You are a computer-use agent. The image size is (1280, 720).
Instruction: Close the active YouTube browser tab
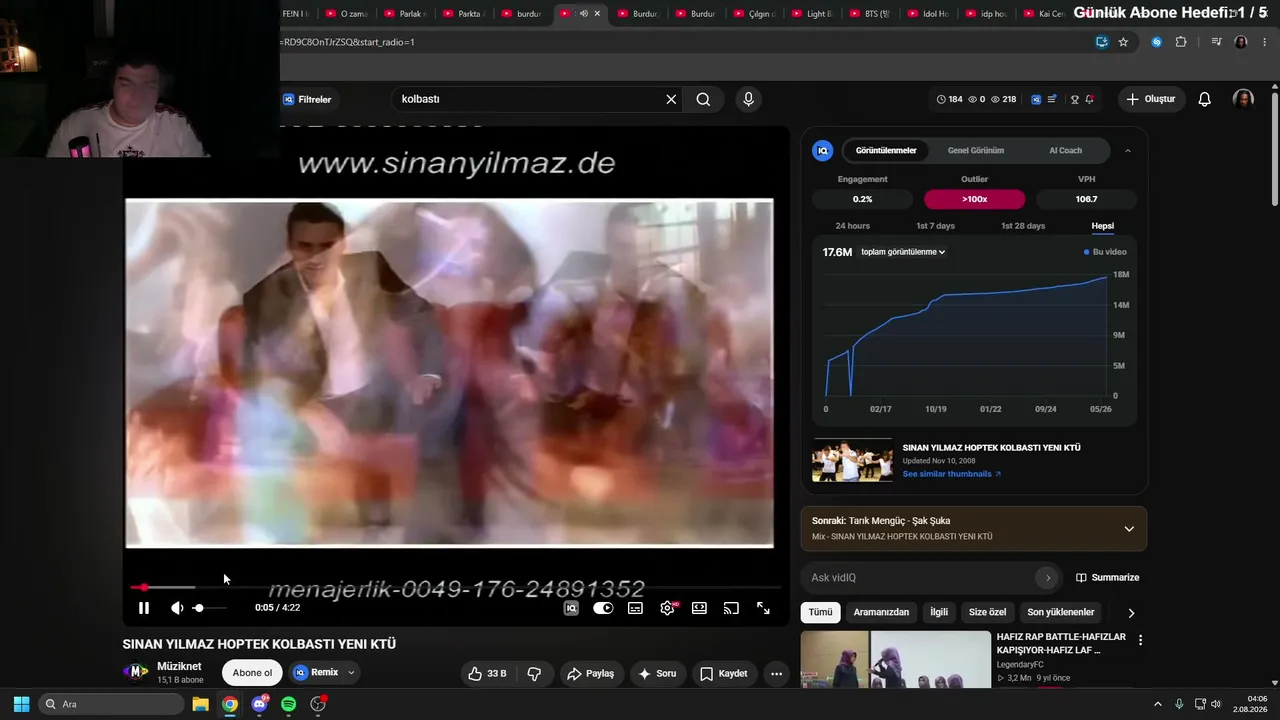(x=597, y=13)
